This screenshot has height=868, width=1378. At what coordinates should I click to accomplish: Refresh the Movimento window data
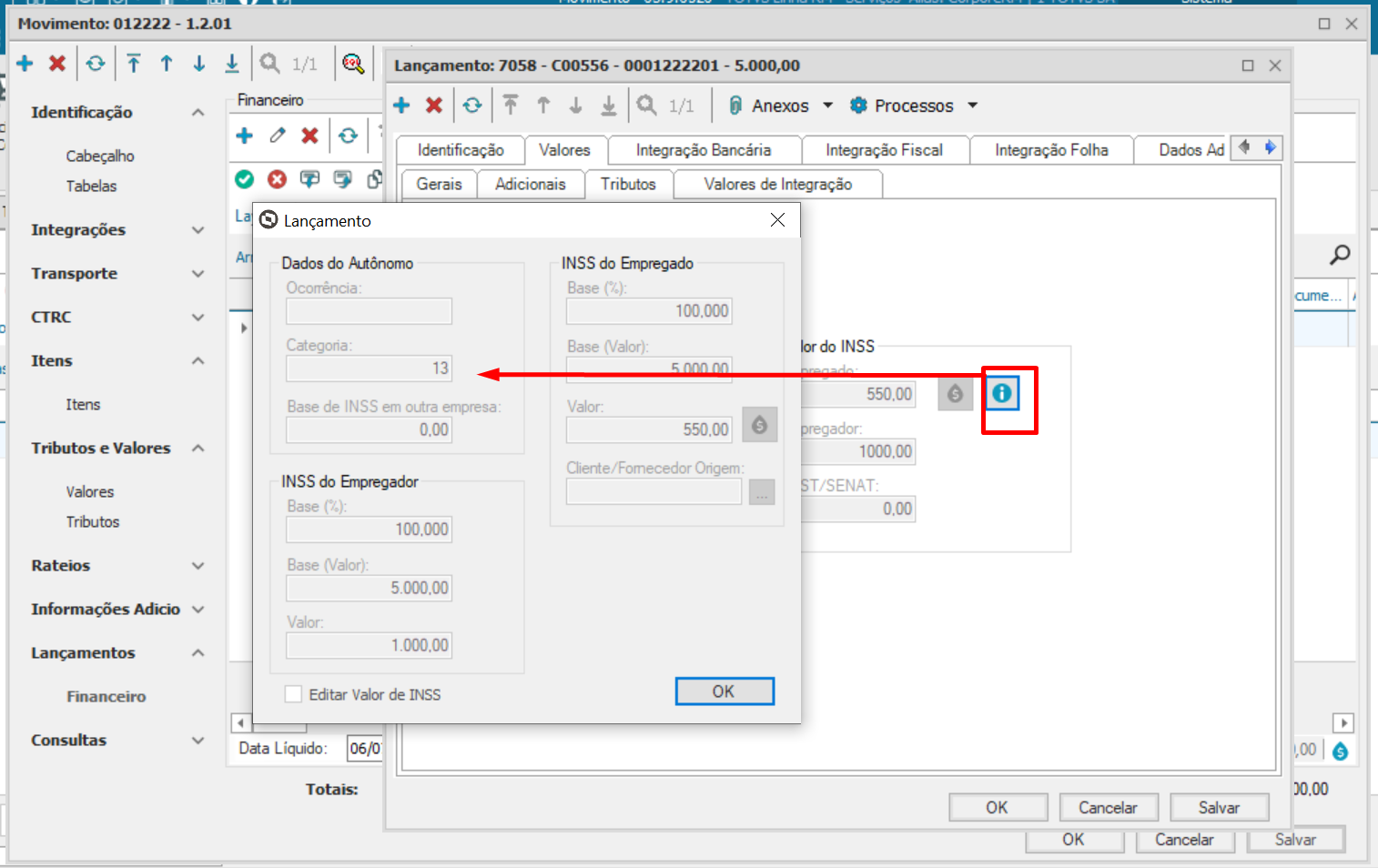coord(96,63)
